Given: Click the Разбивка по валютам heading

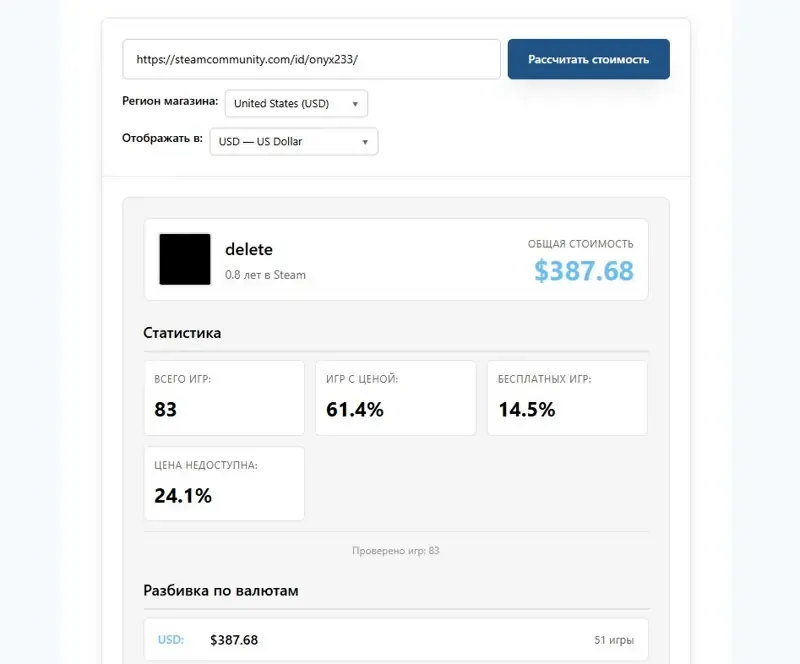Looking at the screenshot, I should (x=221, y=591).
